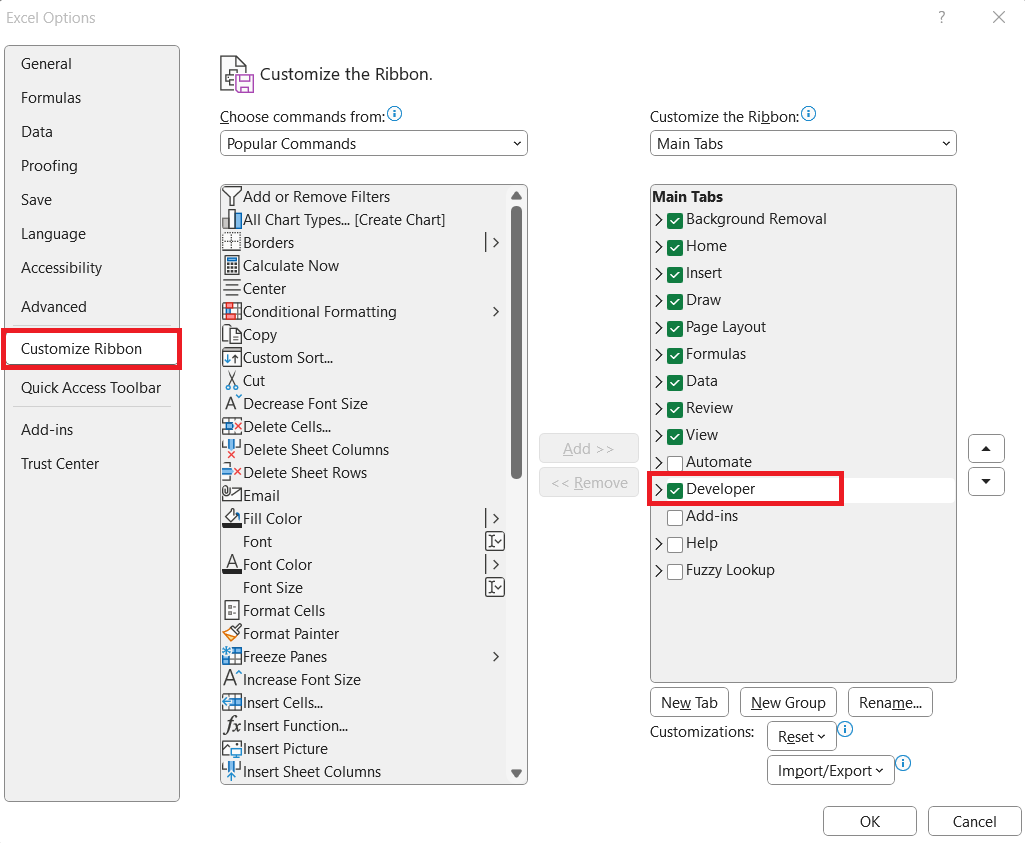Expand the Page Layout tree node
Viewport: 1025px width, 843px height.
(x=658, y=328)
